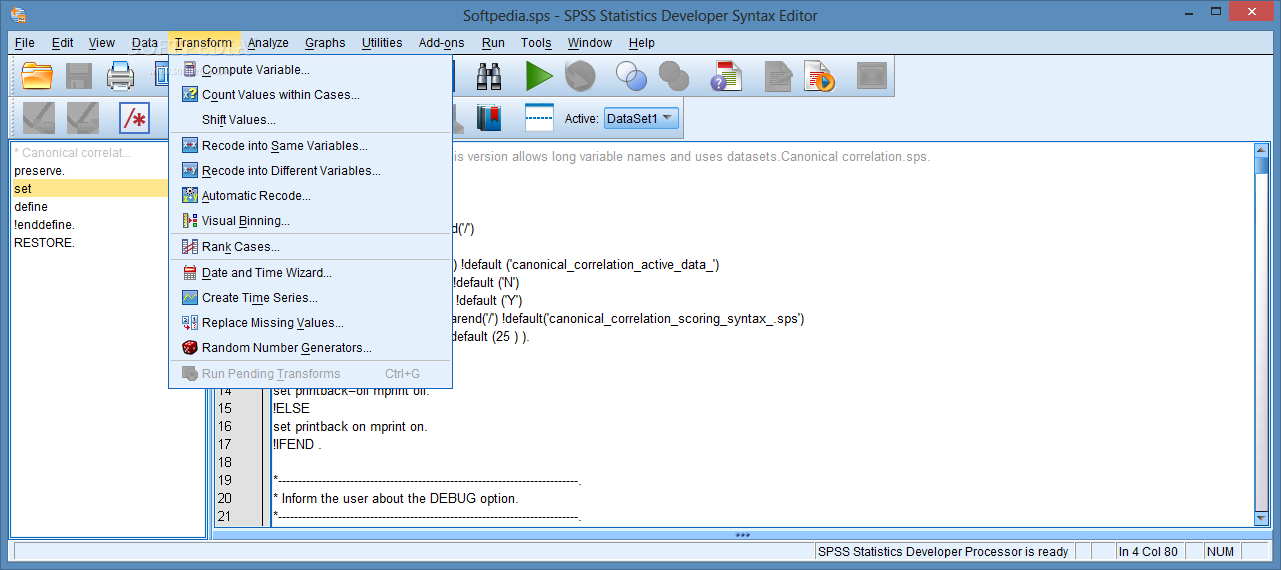1281x570 pixels.
Task: Select '!enddefine.' in navigation pane
Action: [x=45, y=225]
